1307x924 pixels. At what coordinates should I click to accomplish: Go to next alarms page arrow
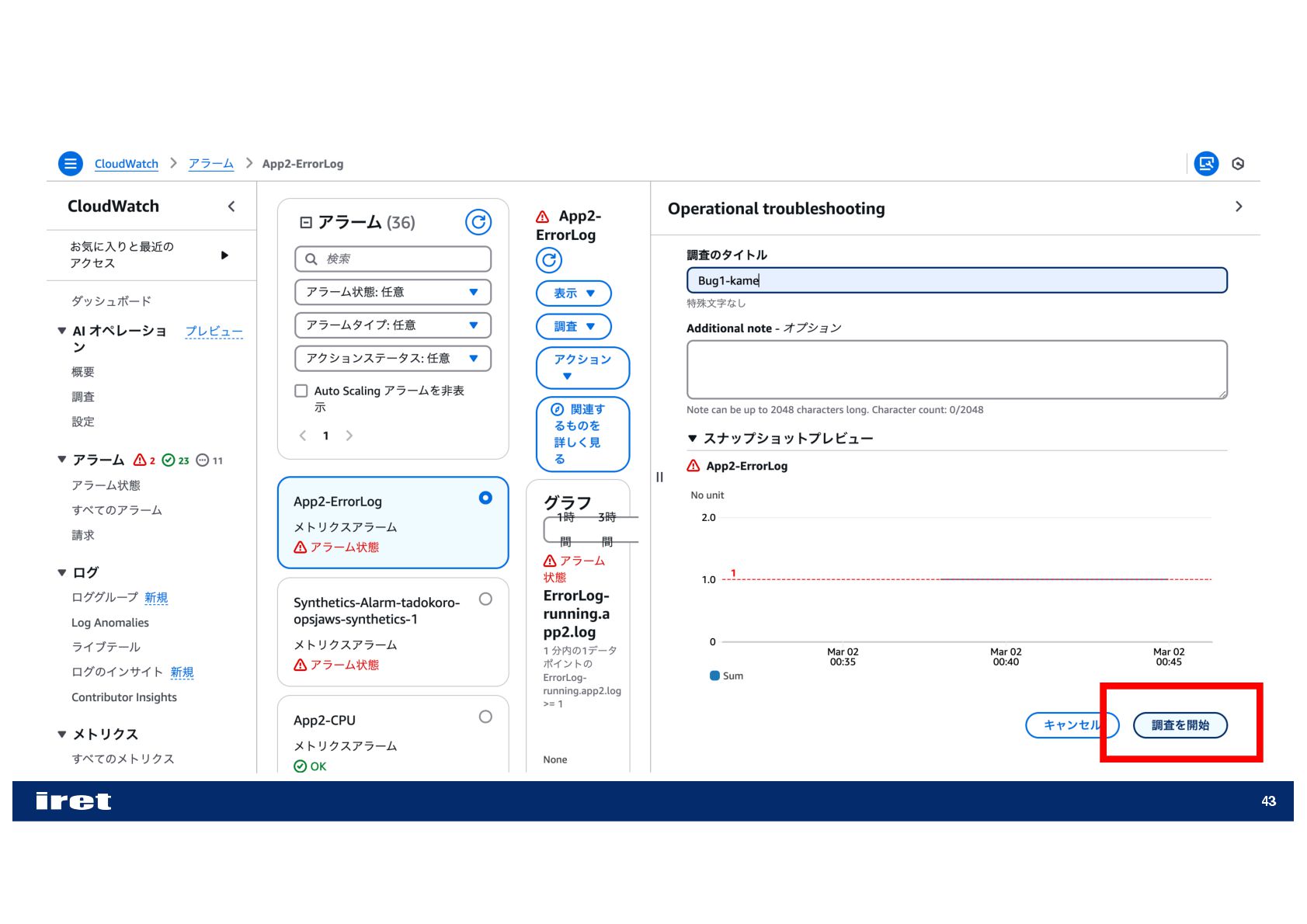pos(349,436)
